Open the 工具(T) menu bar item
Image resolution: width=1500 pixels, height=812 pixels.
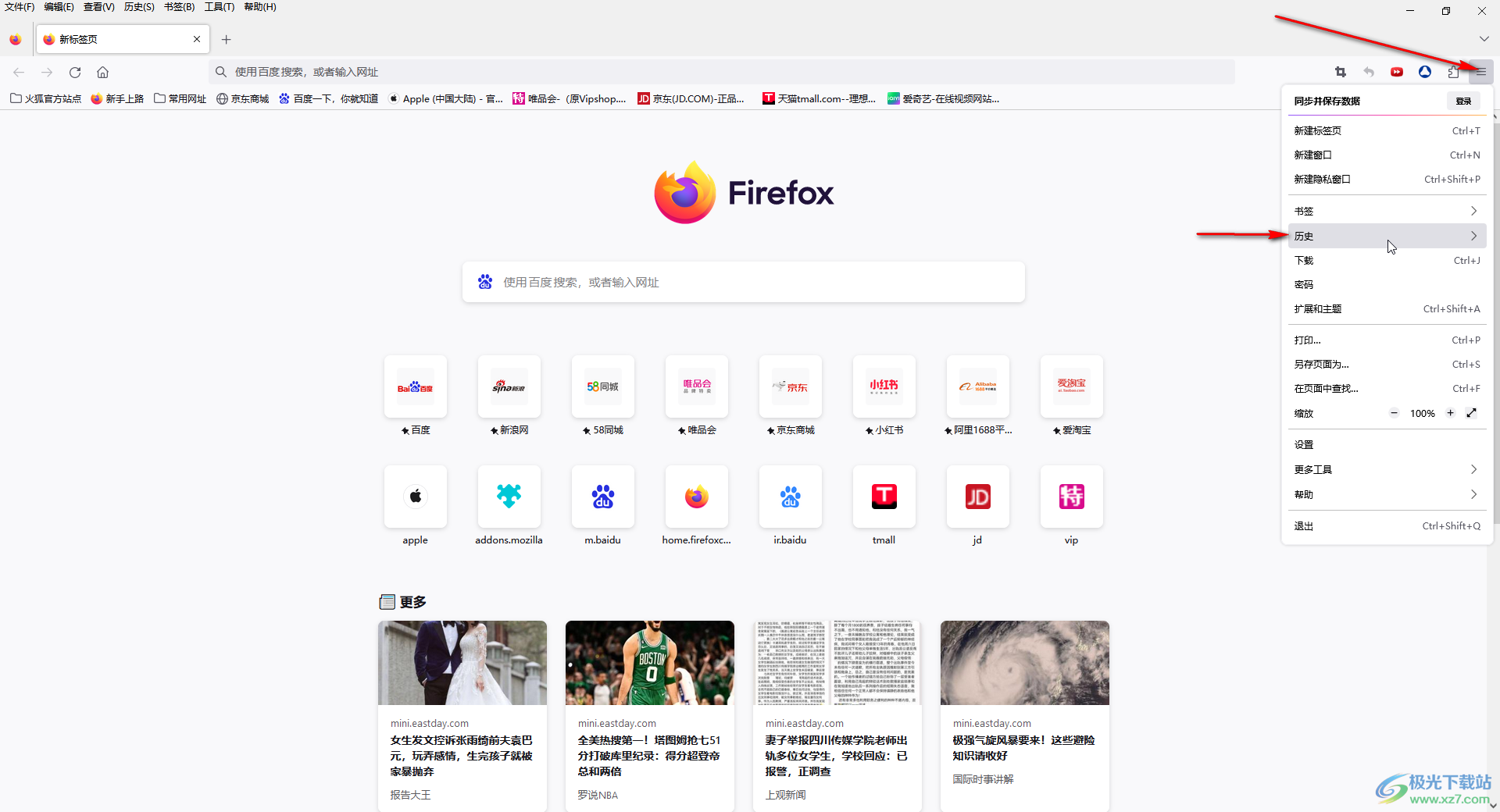[219, 7]
